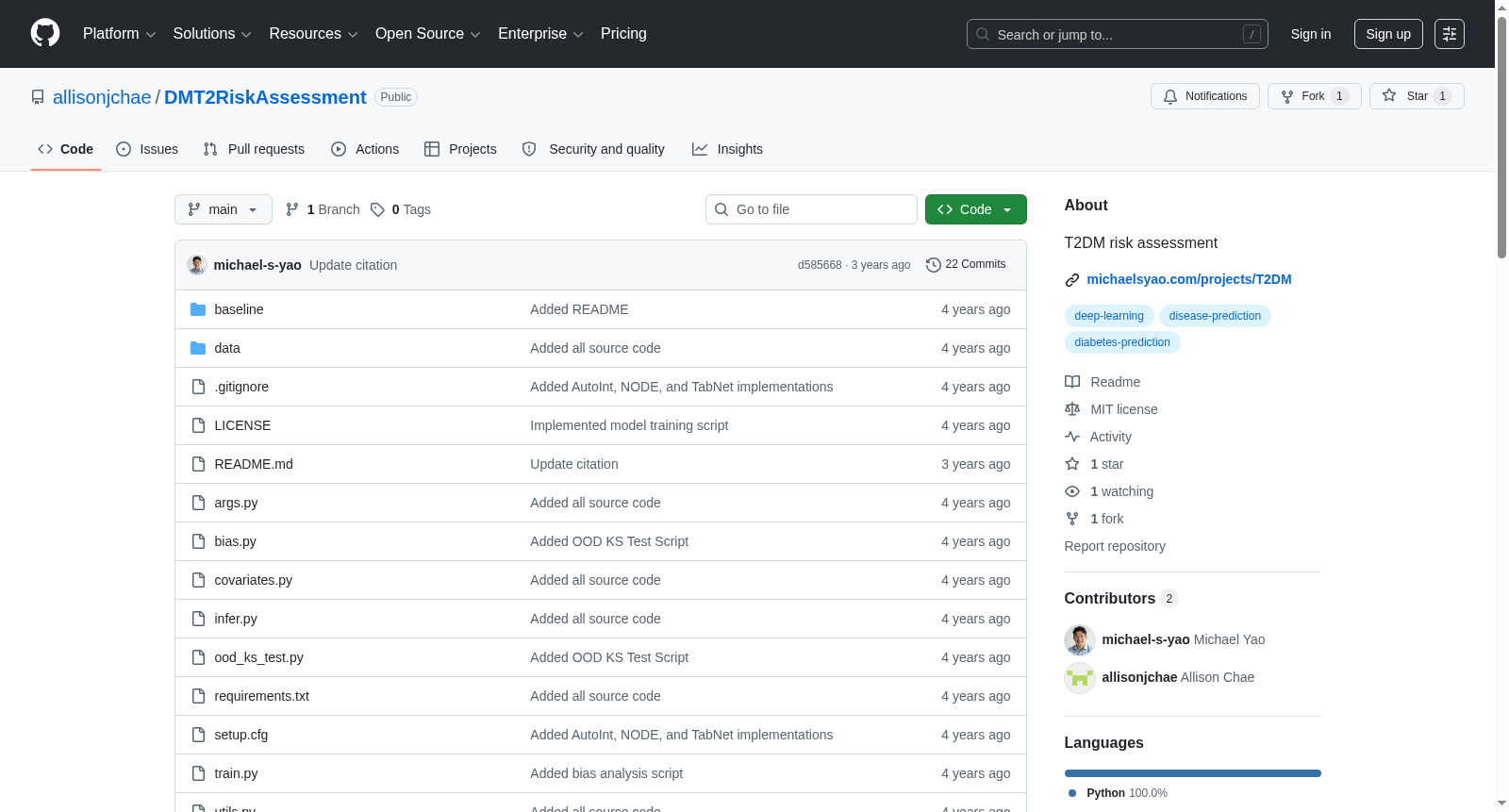Switch to the Insights tab
Viewport: 1509px width, 812px height.
[727, 149]
